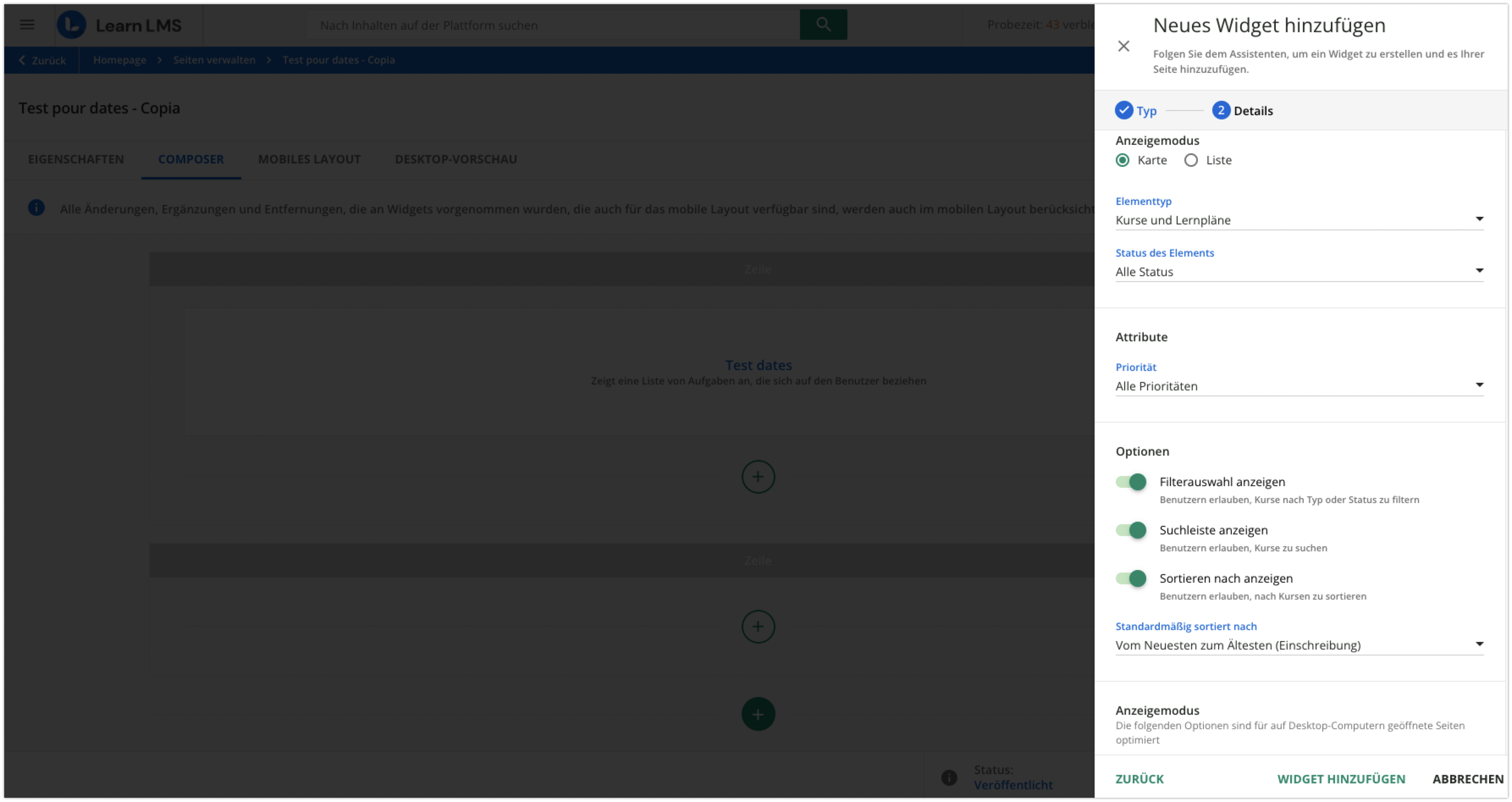Toggle Filterauswahl anzeigen switch

pos(1131,482)
